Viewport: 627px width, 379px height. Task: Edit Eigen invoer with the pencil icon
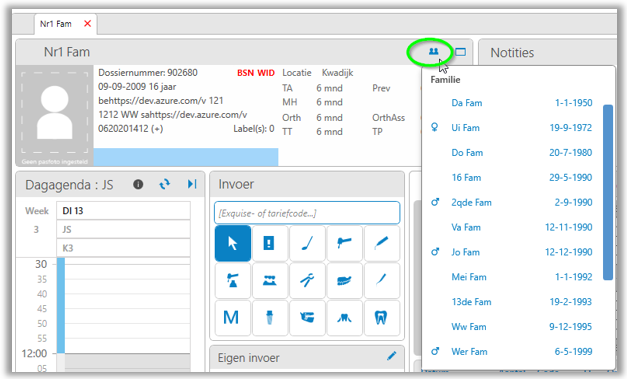391,356
